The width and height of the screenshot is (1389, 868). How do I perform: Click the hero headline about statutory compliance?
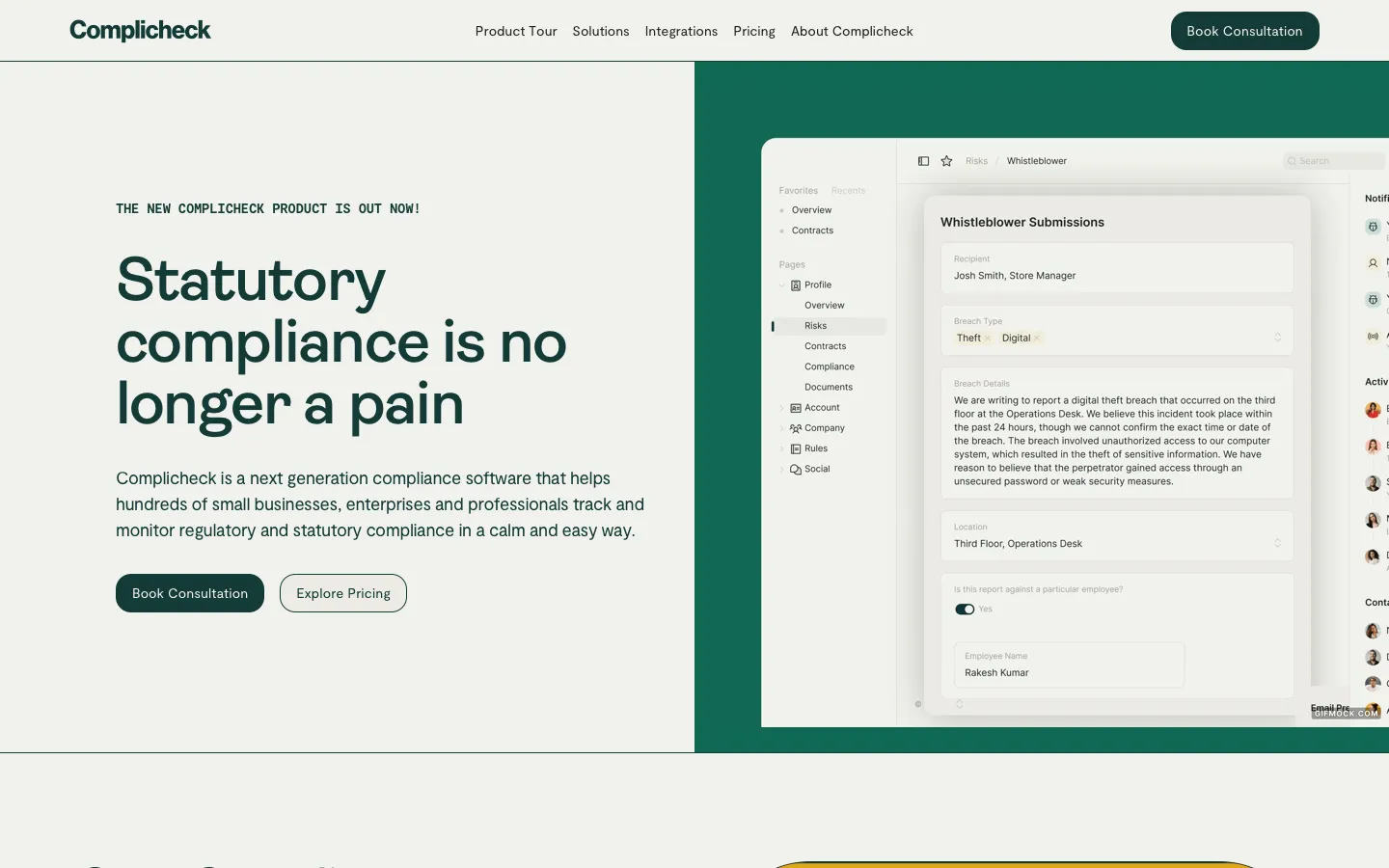coord(341,341)
